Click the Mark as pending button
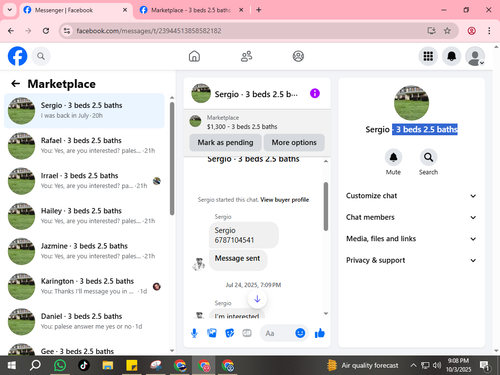Viewport: 500px width, 375px height. [225, 143]
